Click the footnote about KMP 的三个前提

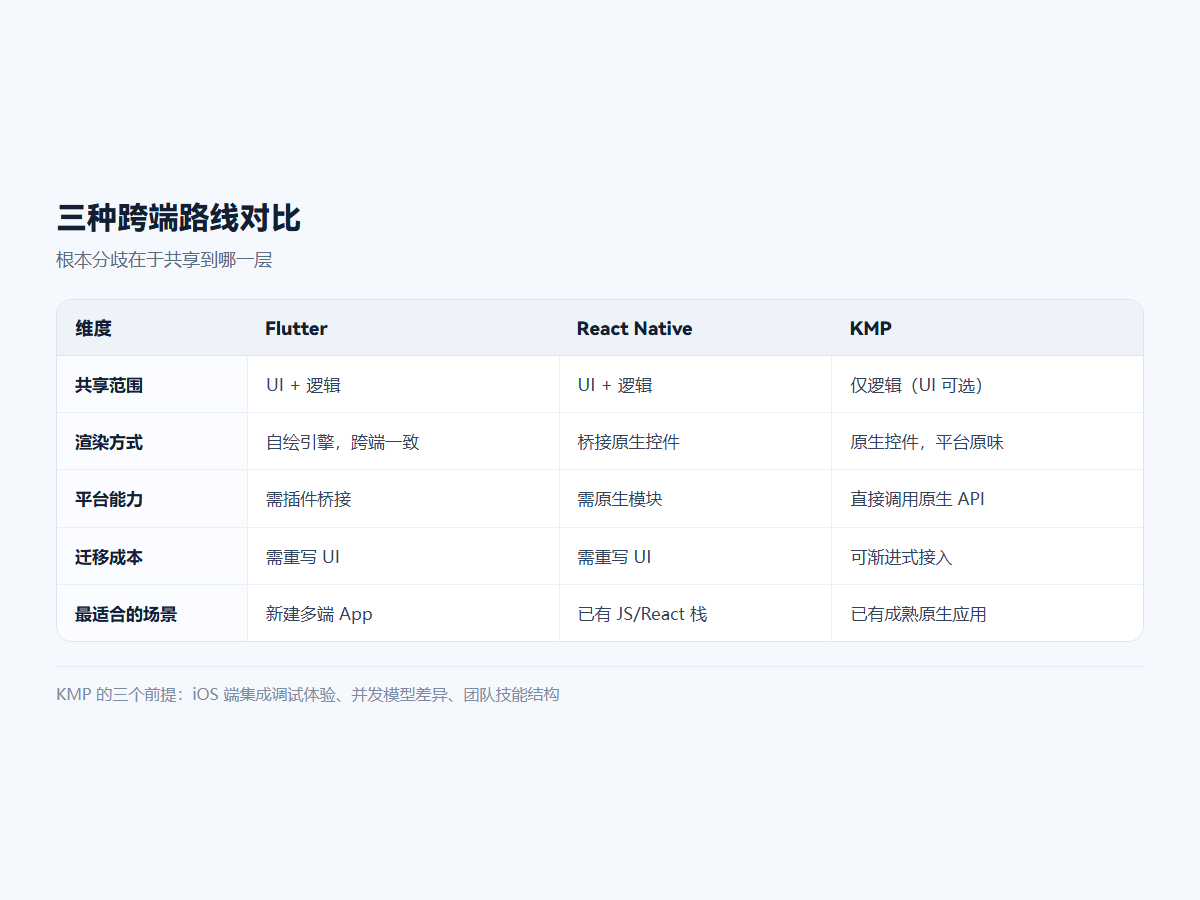tap(308, 694)
